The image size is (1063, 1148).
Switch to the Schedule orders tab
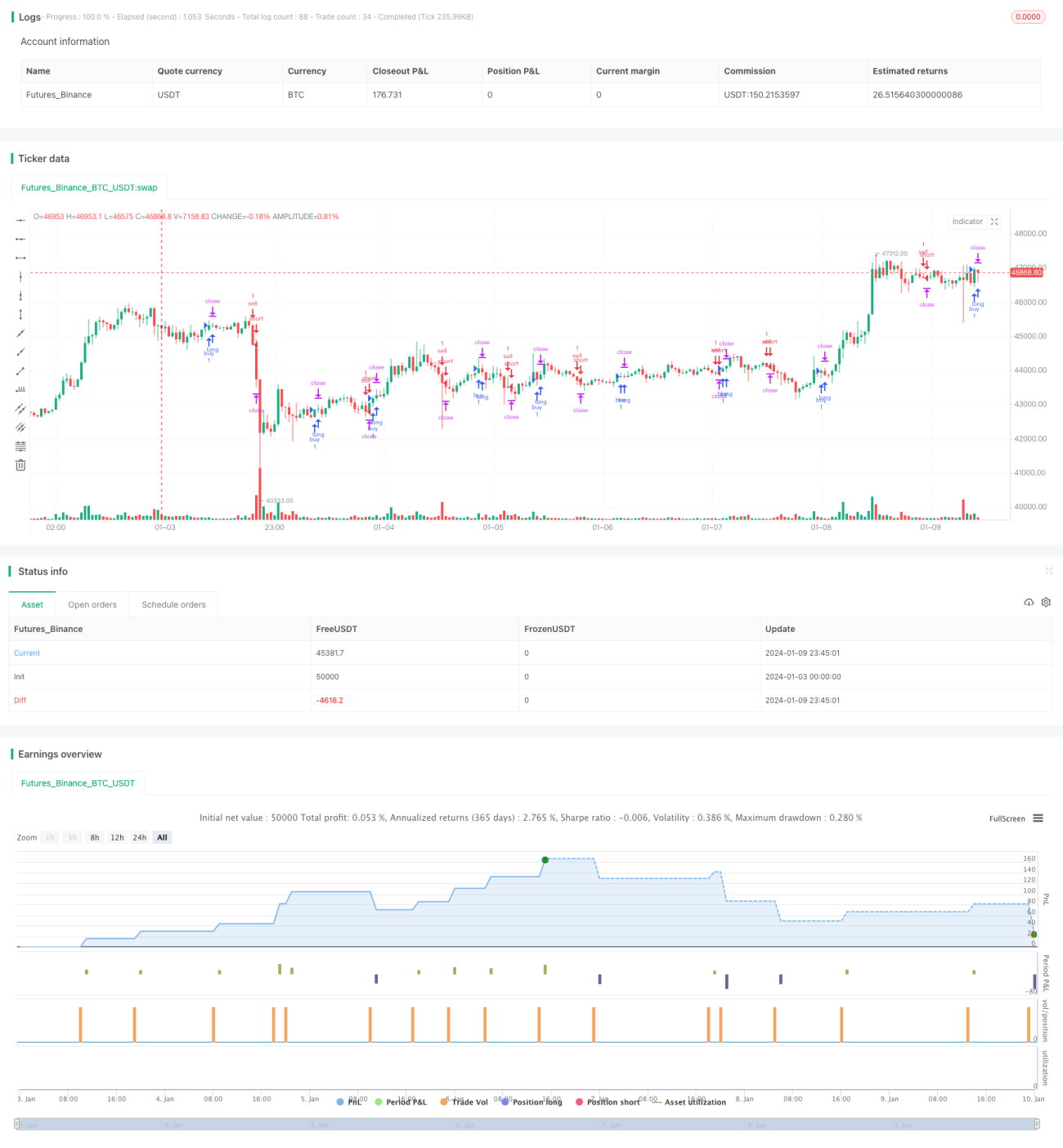click(173, 604)
